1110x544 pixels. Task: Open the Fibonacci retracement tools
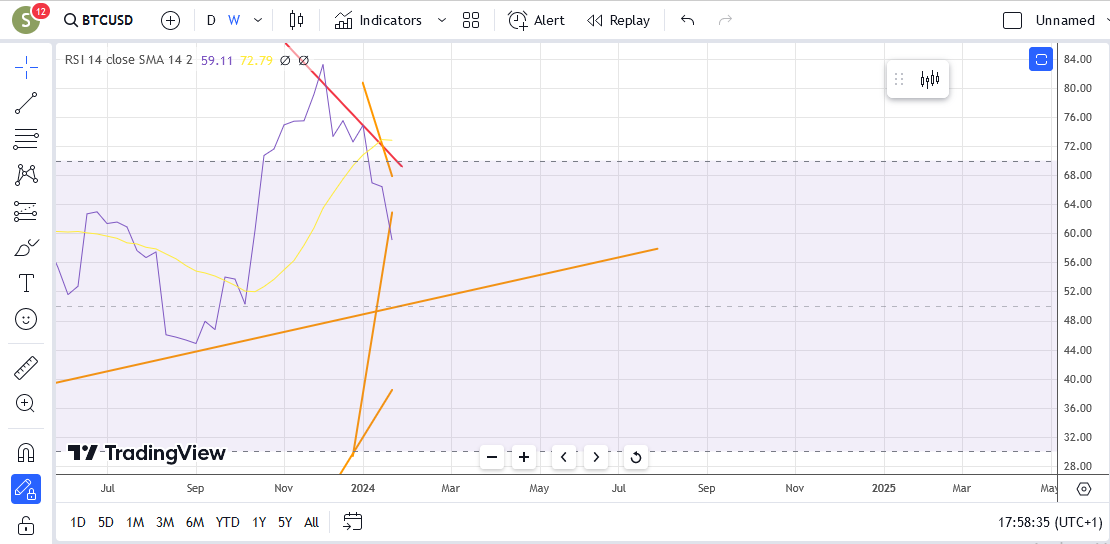(x=26, y=139)
